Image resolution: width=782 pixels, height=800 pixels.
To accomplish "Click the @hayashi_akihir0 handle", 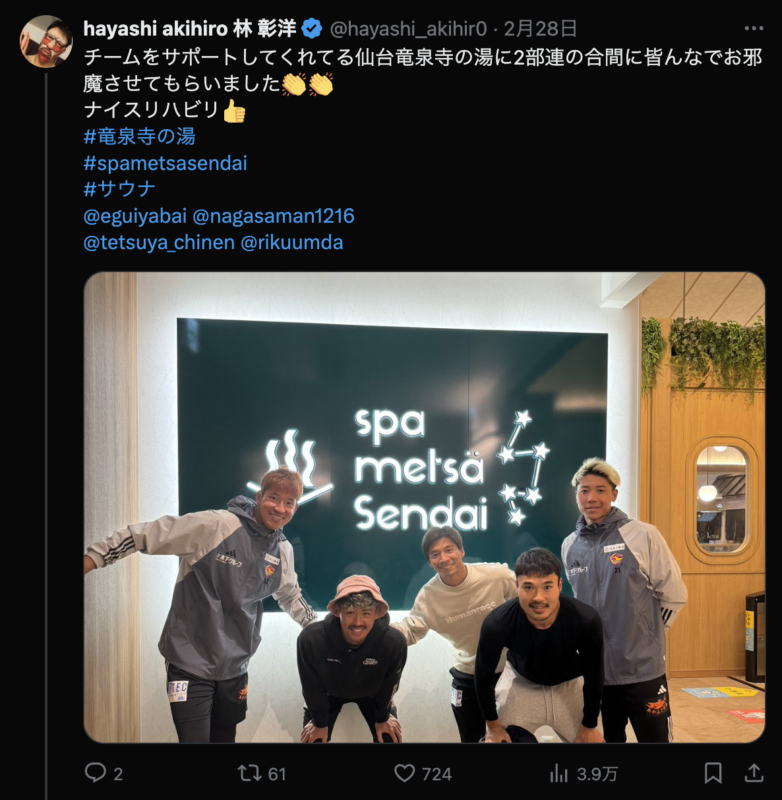I will click(408, 29).
